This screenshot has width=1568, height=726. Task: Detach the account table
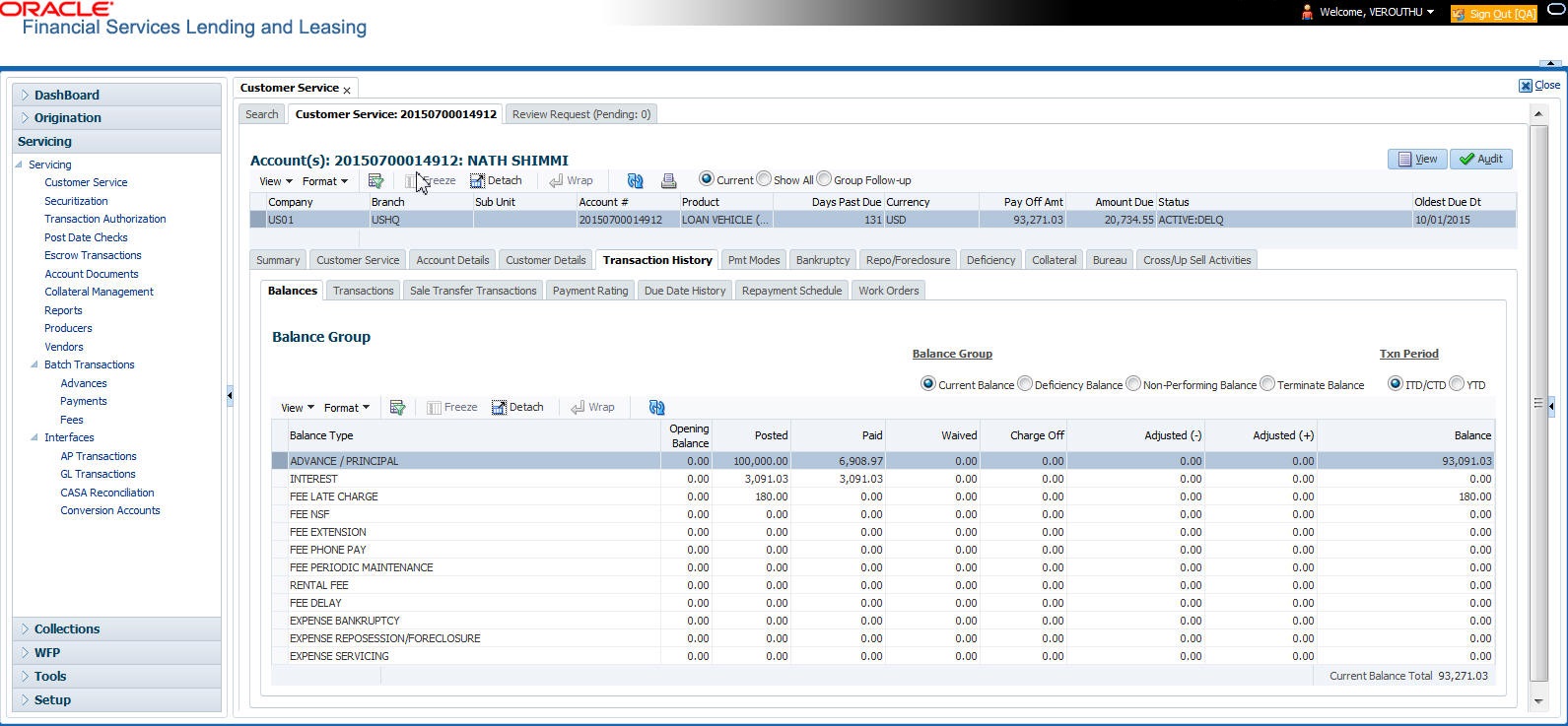pos(496,181)
